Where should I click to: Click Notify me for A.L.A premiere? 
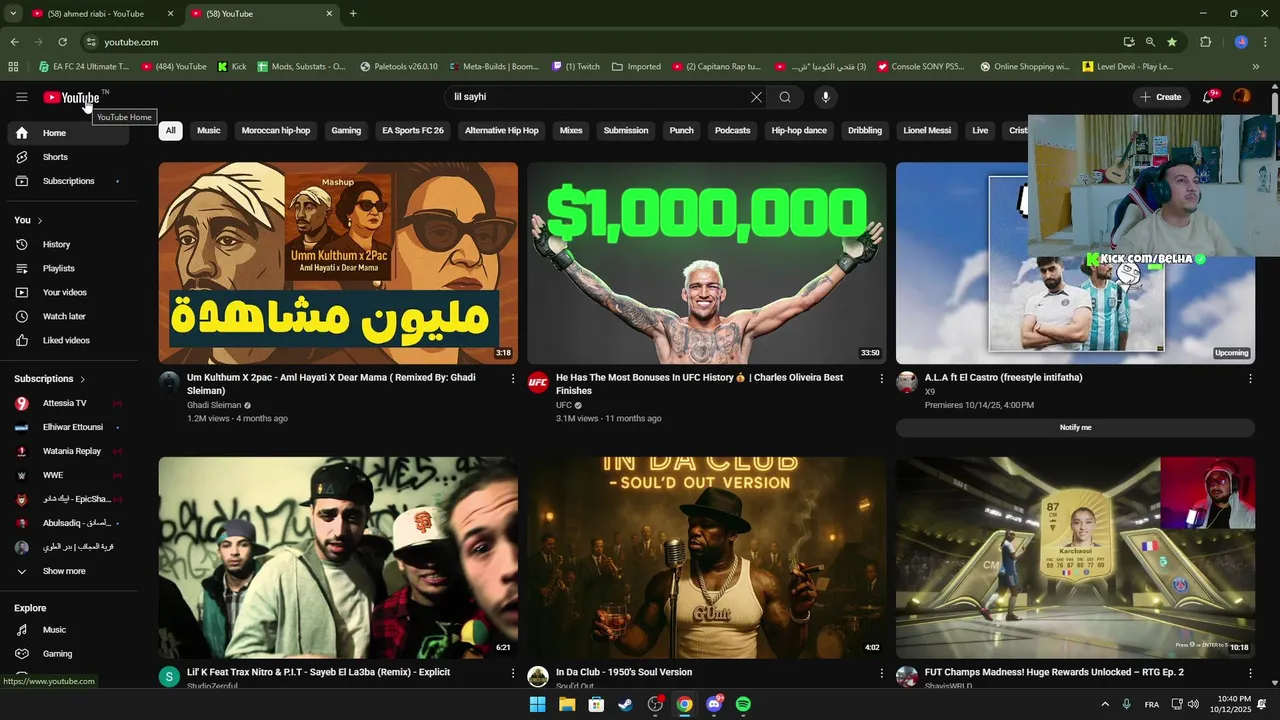coord(1075,427)
